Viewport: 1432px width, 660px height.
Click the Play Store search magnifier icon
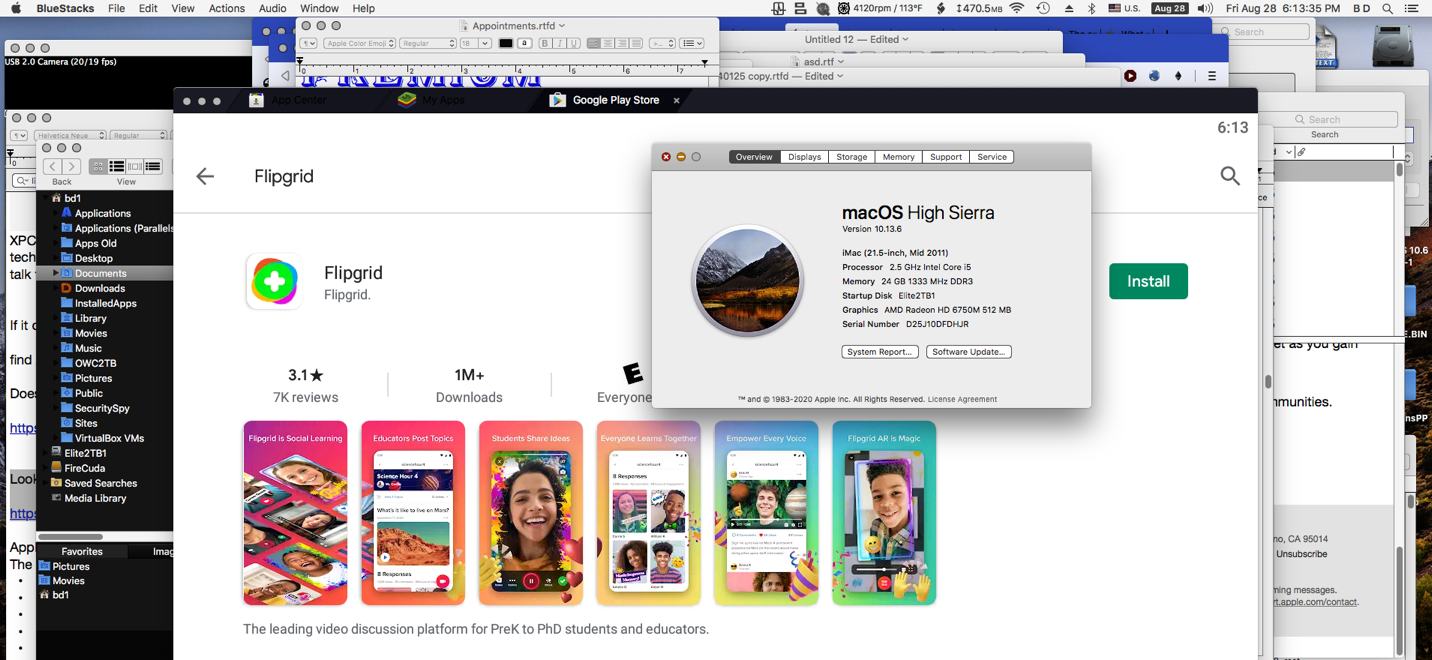tap(1230, 176)
